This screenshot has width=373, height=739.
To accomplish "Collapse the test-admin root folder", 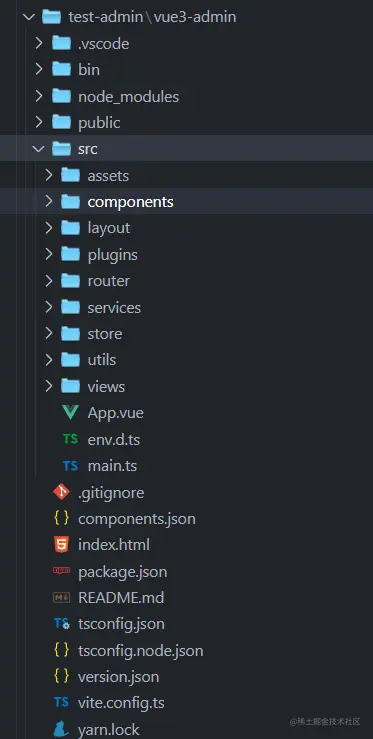I will coord(28,17).
